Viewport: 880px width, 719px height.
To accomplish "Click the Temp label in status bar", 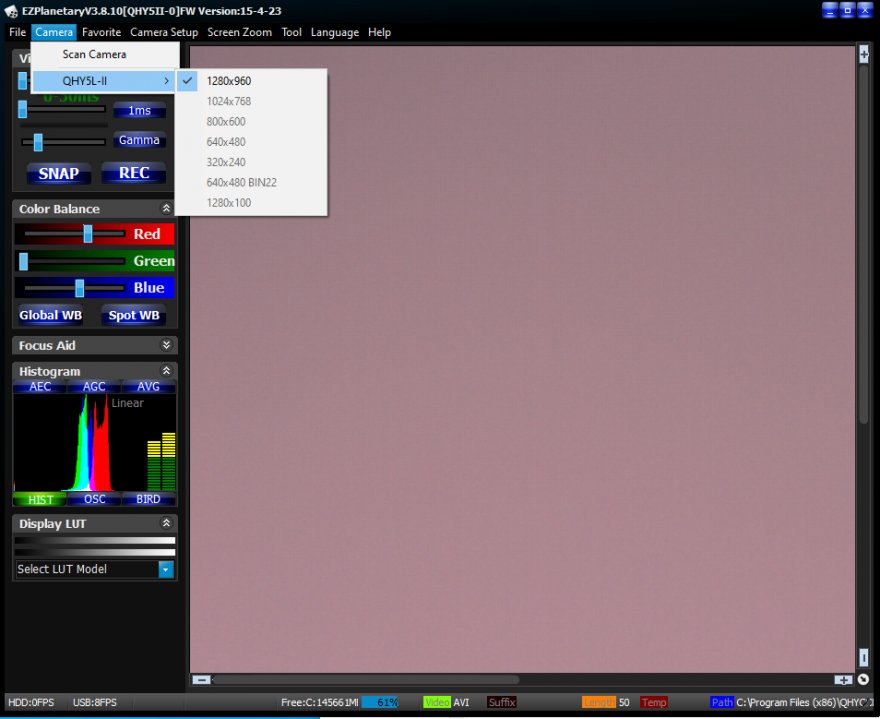I will click(x=654, y=702).
